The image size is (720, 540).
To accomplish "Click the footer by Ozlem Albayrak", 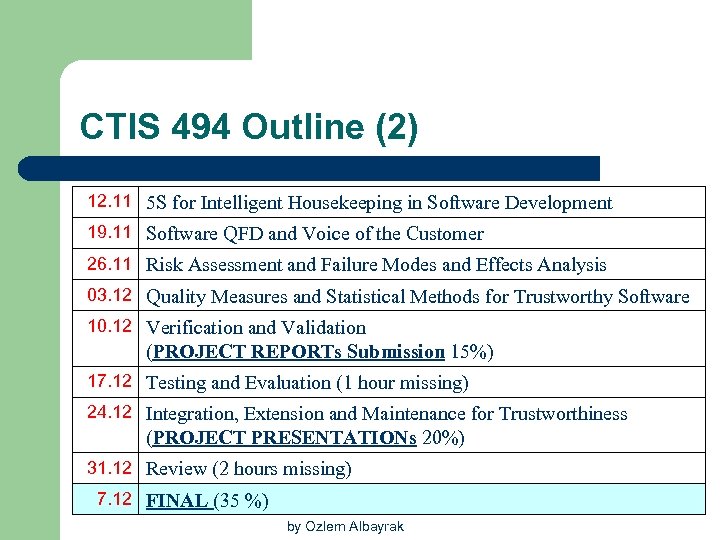I will coord(345,526).
